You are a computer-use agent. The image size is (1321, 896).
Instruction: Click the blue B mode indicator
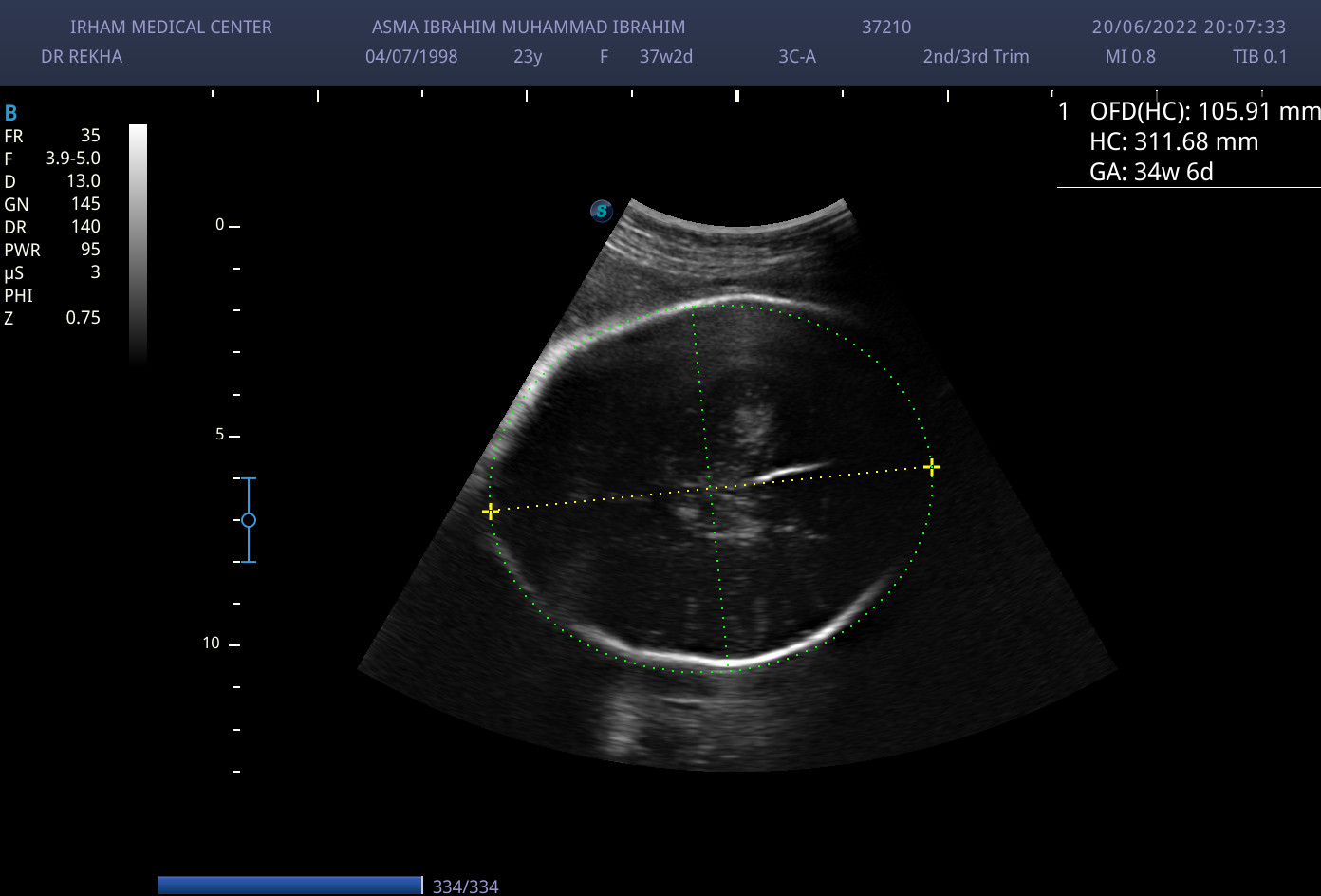click(11, 114)
